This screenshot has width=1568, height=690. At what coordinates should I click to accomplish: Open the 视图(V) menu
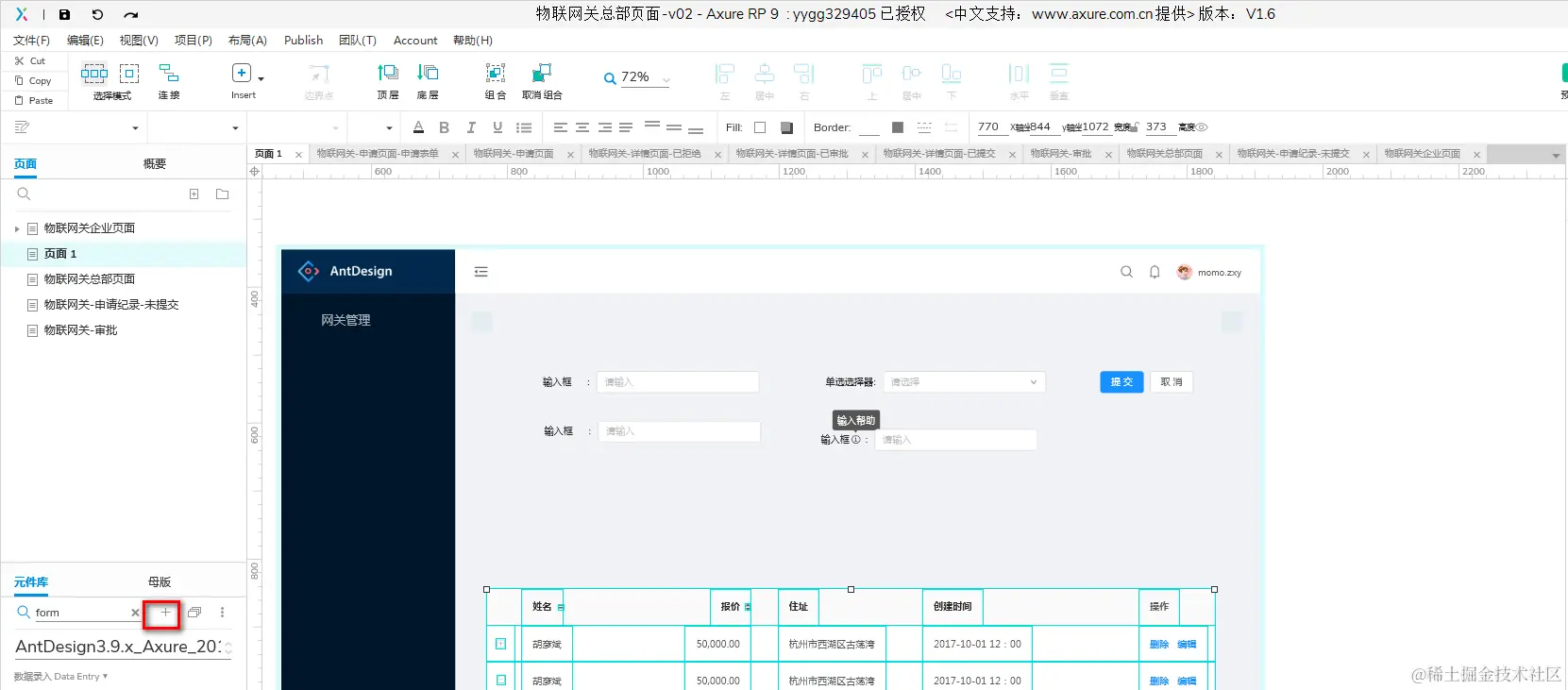pyautogui.click(x=139, y=41)
